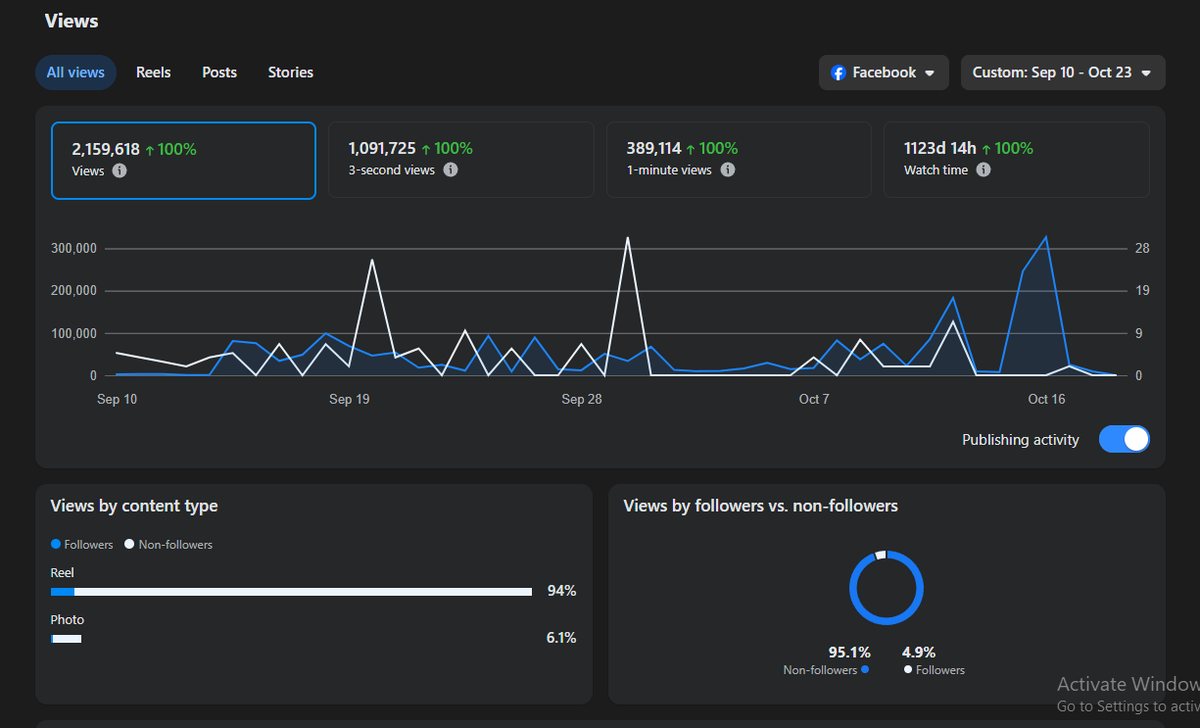
Task: Click the white spike near Sep 19 on chart
Action: [x=372, y=260]
